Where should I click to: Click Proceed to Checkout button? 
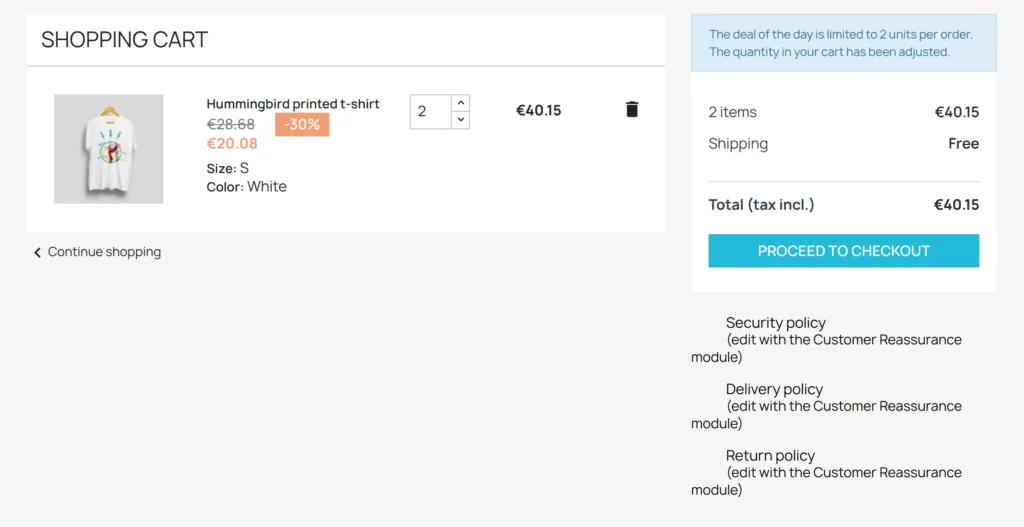843,251
